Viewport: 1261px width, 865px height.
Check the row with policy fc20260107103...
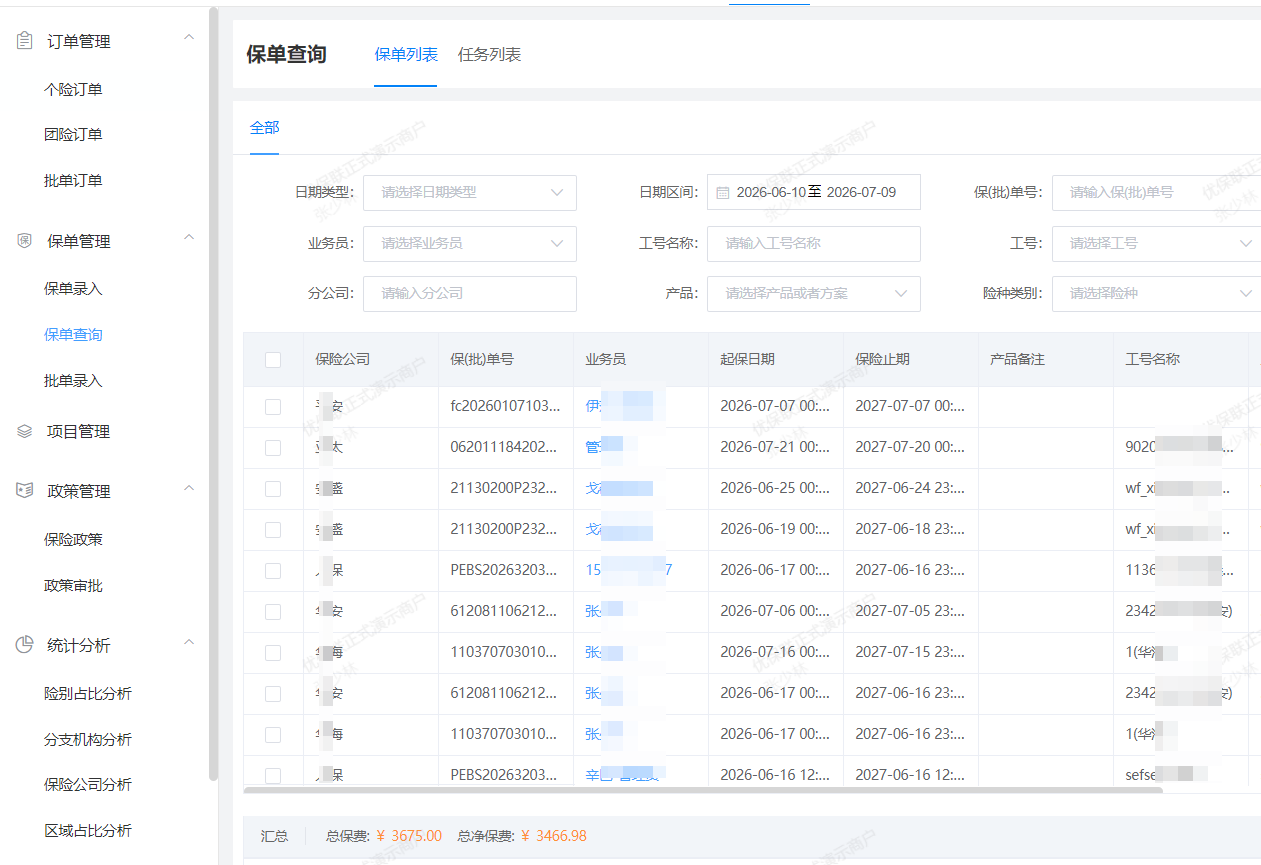click(273, 407)
